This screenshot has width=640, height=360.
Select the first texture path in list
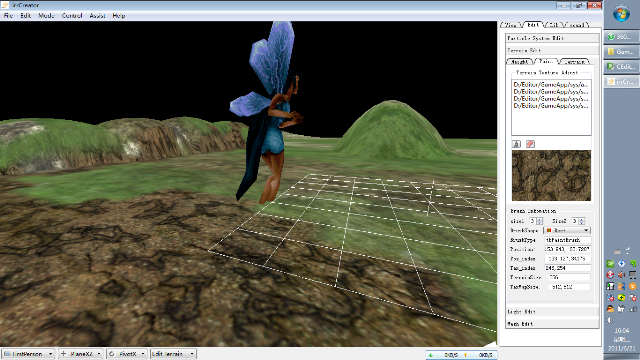point(551,84)
